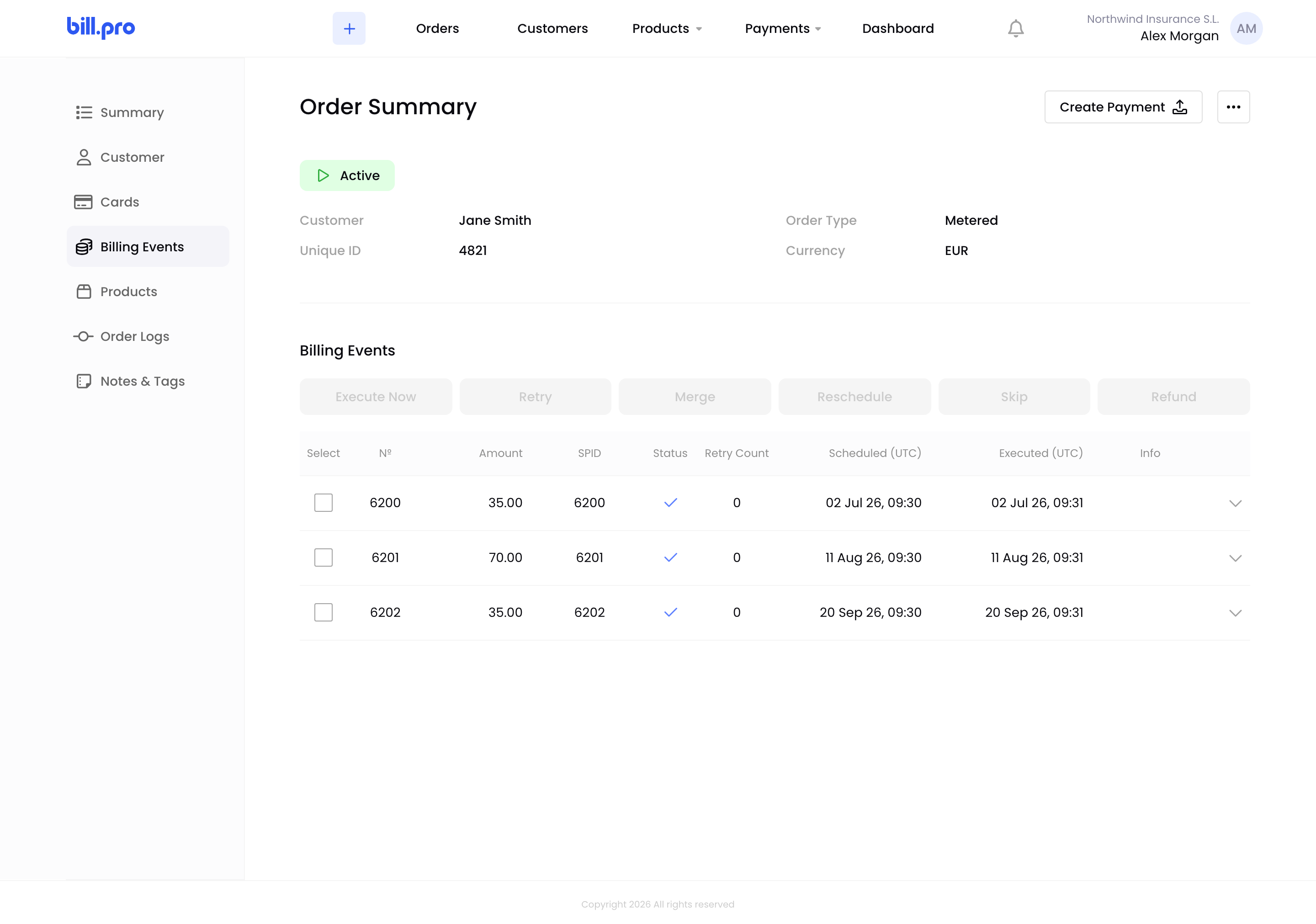The image size is (1316, 924).
Task: Expand the details of billing event 6200
Action: 1235,503
